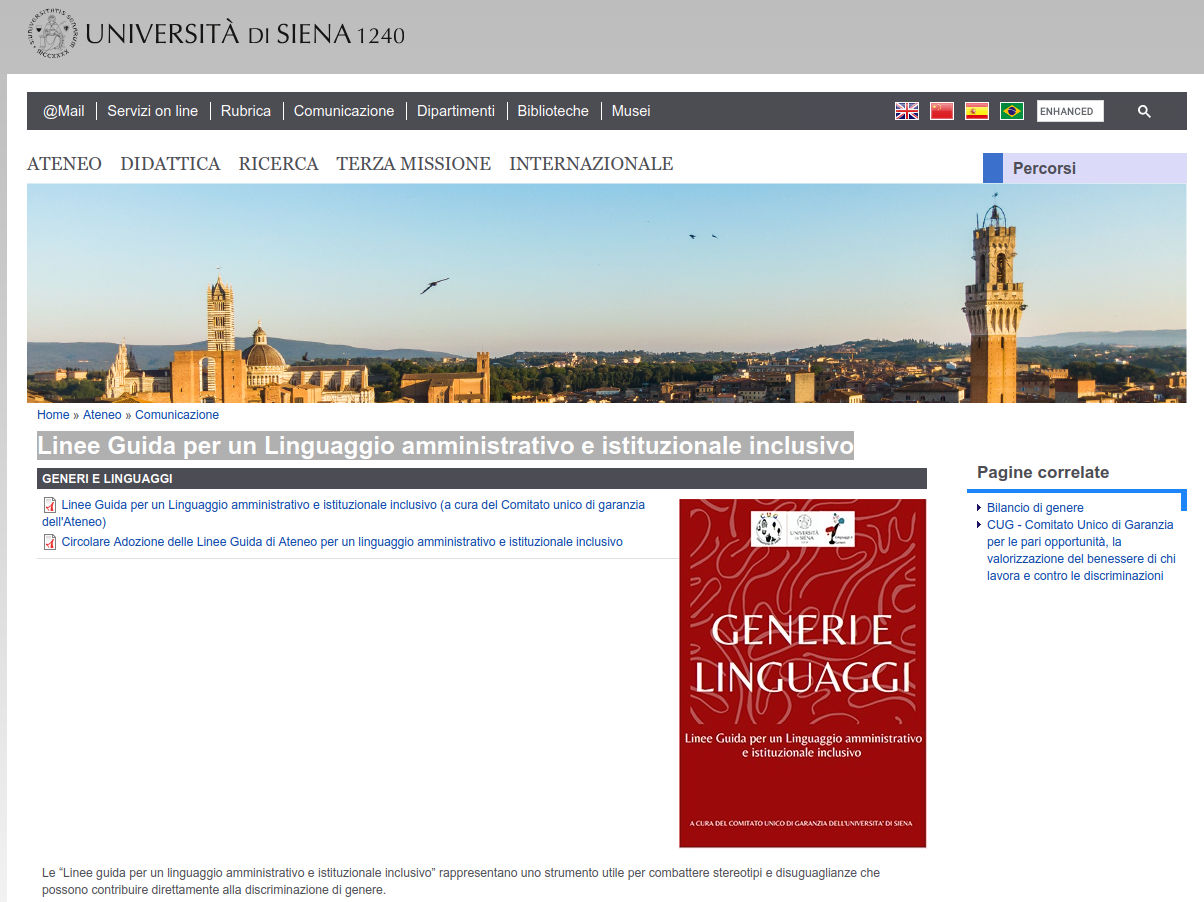Click the PDF icon beside the Linee Guida document
The image size is (1204, 902).
(x=49, y=505)
